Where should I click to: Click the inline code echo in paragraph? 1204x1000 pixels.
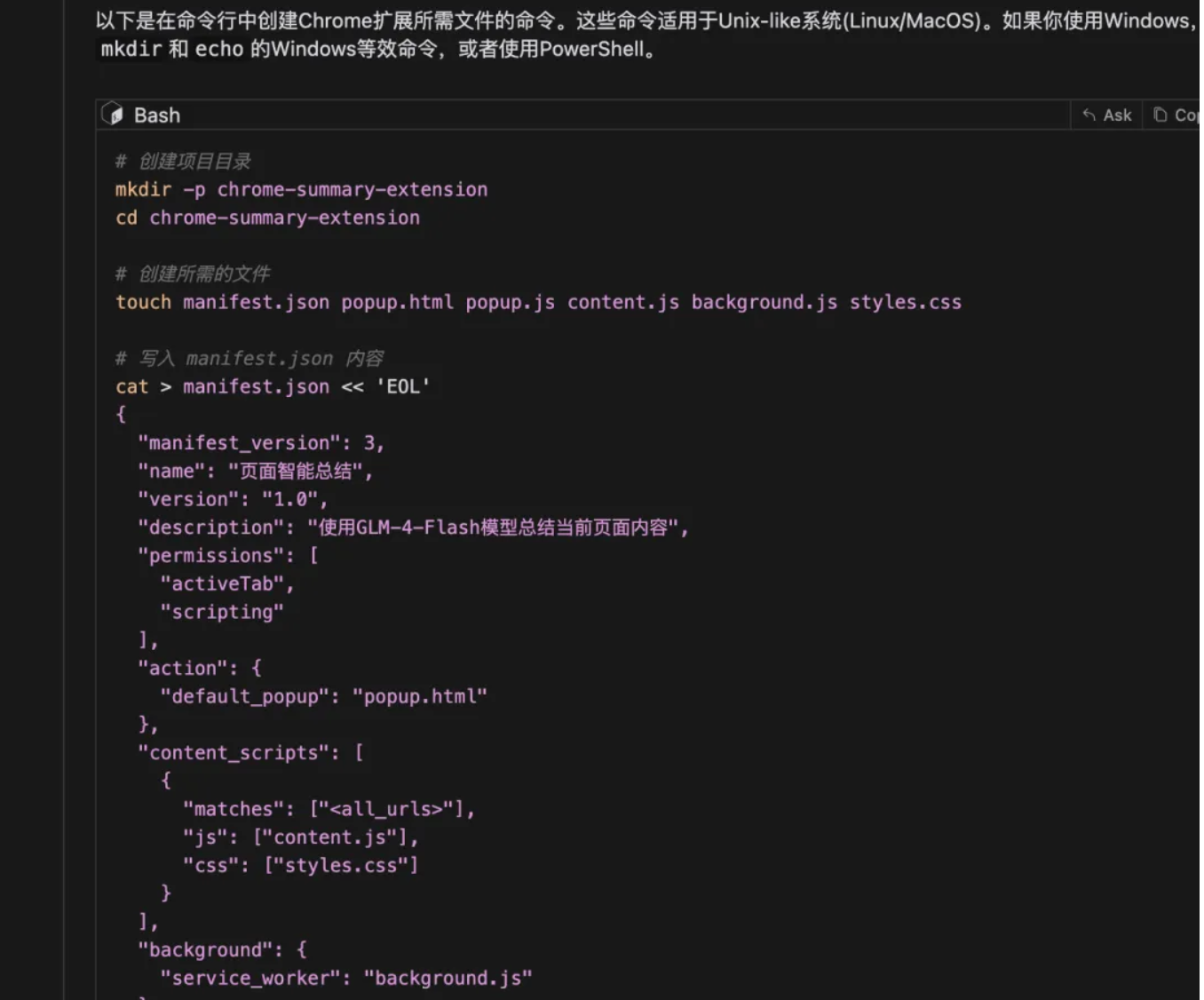[219, 49]
